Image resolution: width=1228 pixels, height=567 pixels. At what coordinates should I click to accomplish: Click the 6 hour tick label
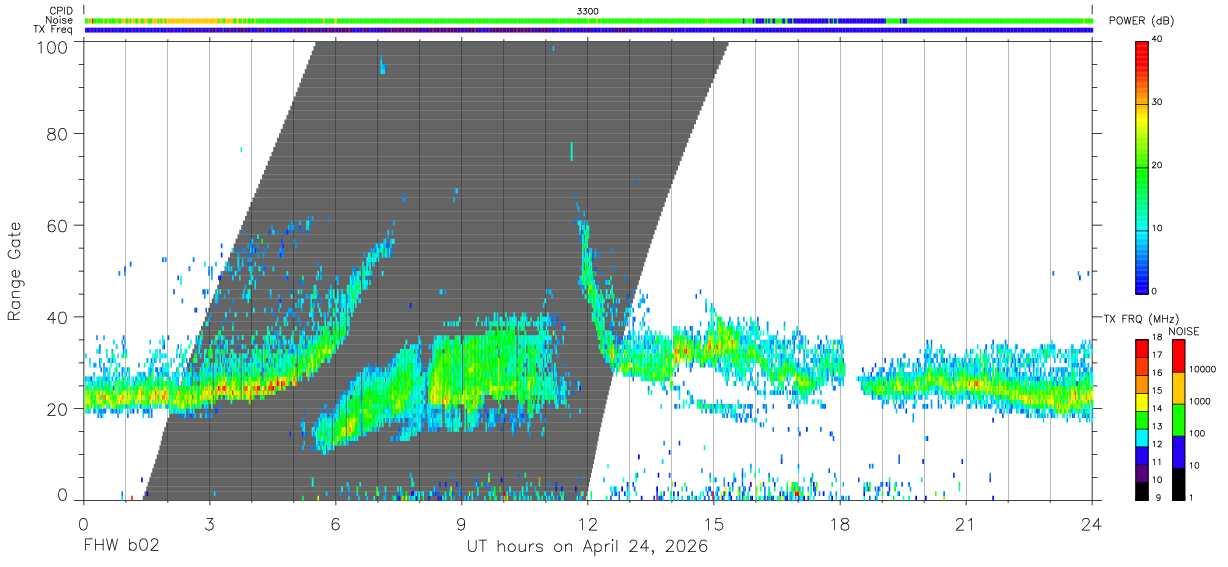[335, 523]
